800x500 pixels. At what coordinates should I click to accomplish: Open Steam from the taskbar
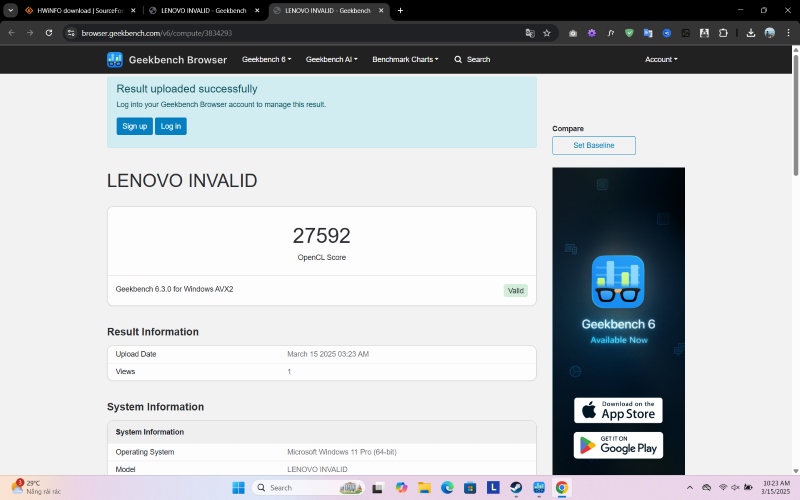(x=516, y=488)
